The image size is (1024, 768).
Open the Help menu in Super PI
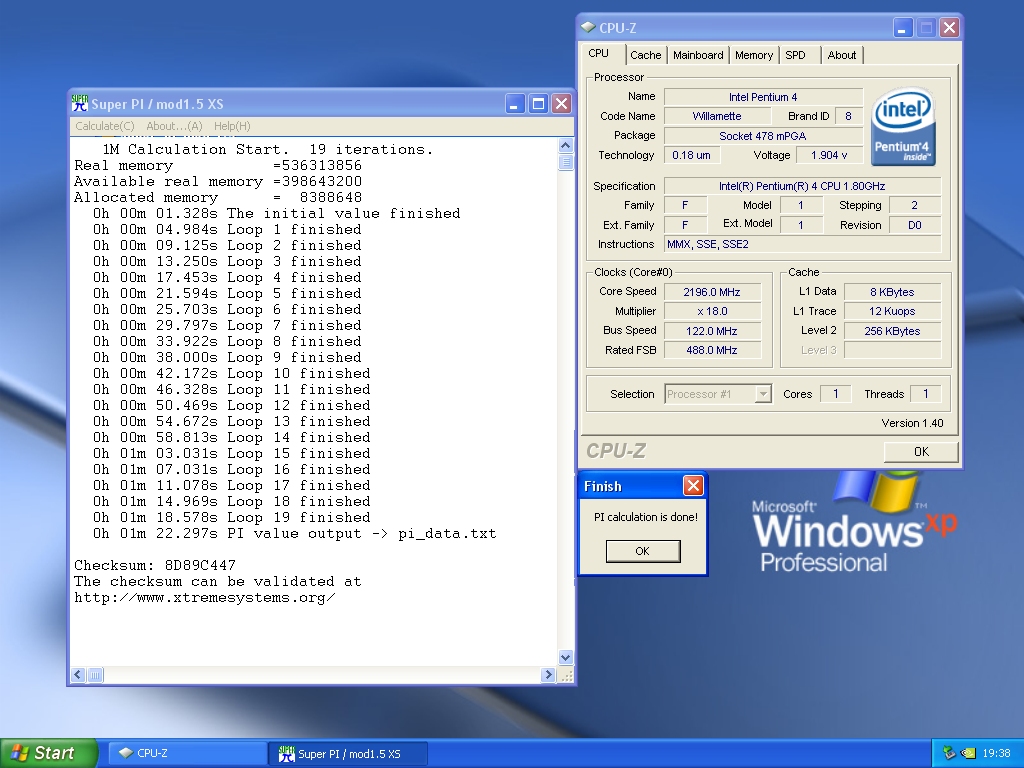pyautogui.click(x=232, y=126)
